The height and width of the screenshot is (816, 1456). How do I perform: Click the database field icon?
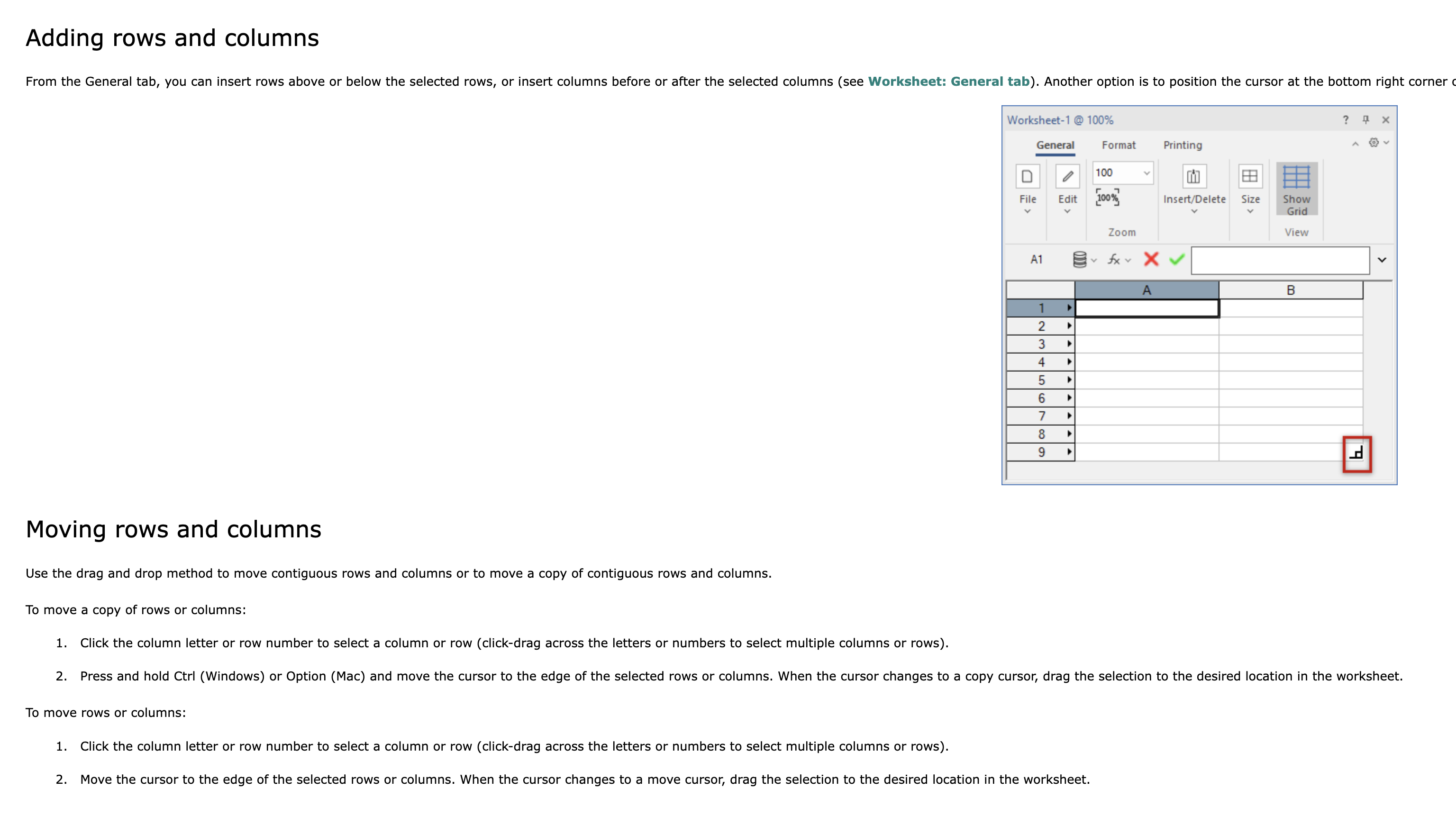(1080, 259)
